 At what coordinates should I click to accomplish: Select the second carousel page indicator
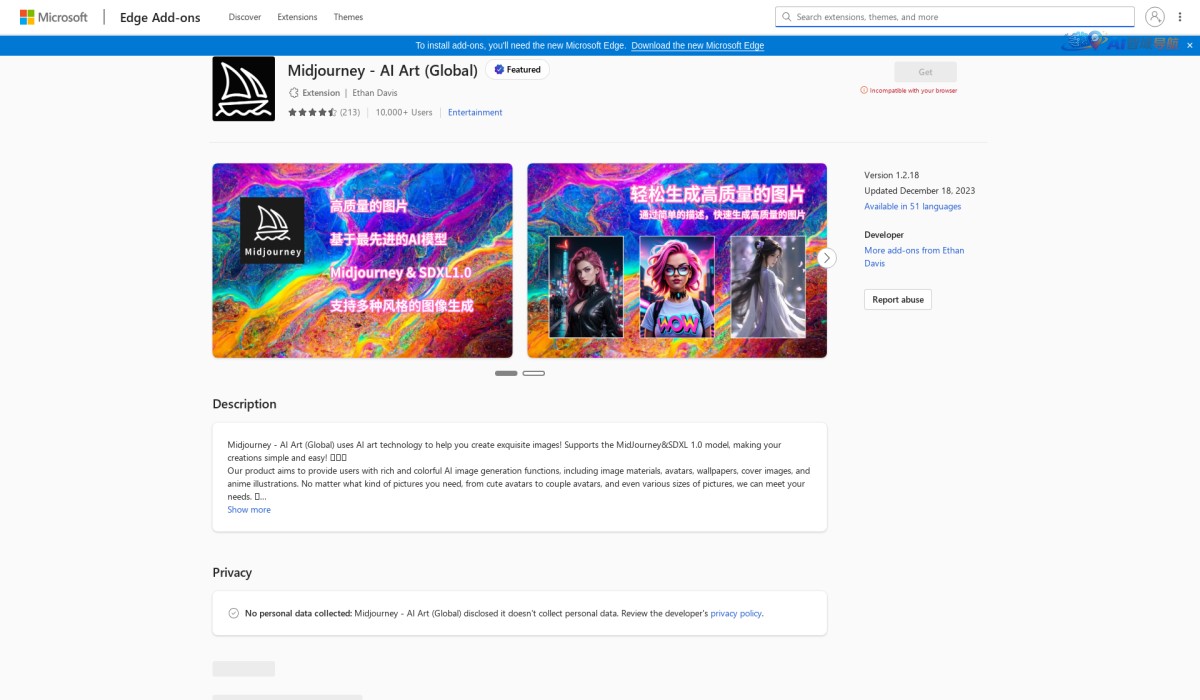535,372
